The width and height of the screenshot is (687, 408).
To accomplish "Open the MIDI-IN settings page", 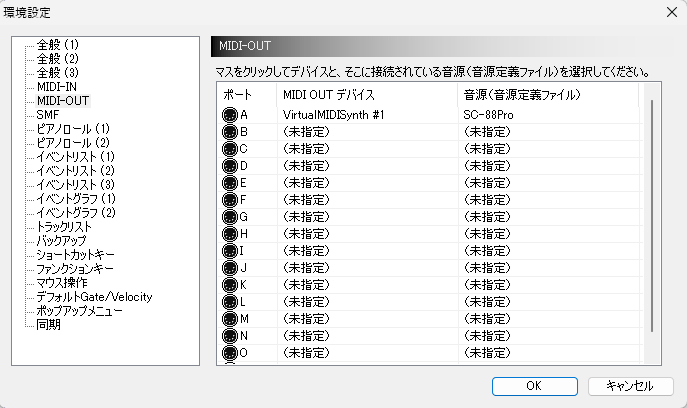I will (x=57, y=87).
